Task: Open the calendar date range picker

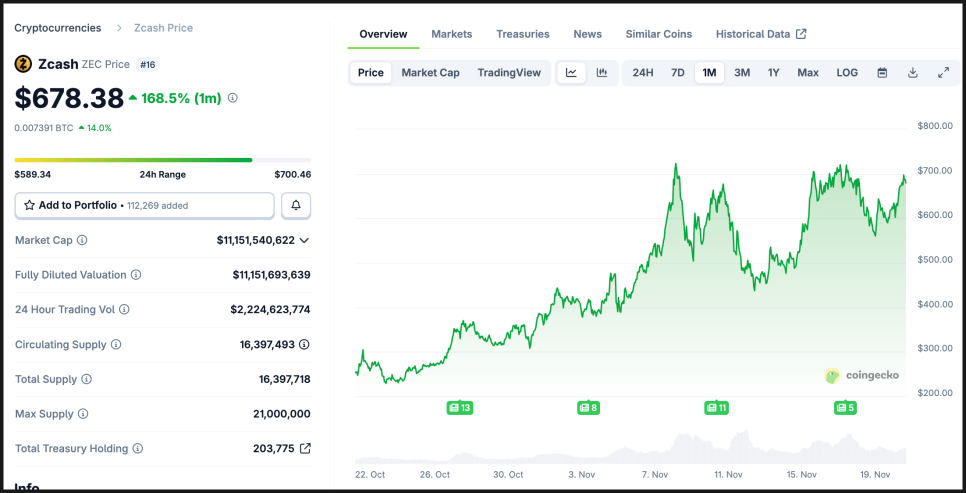Action: pos(882,73)
